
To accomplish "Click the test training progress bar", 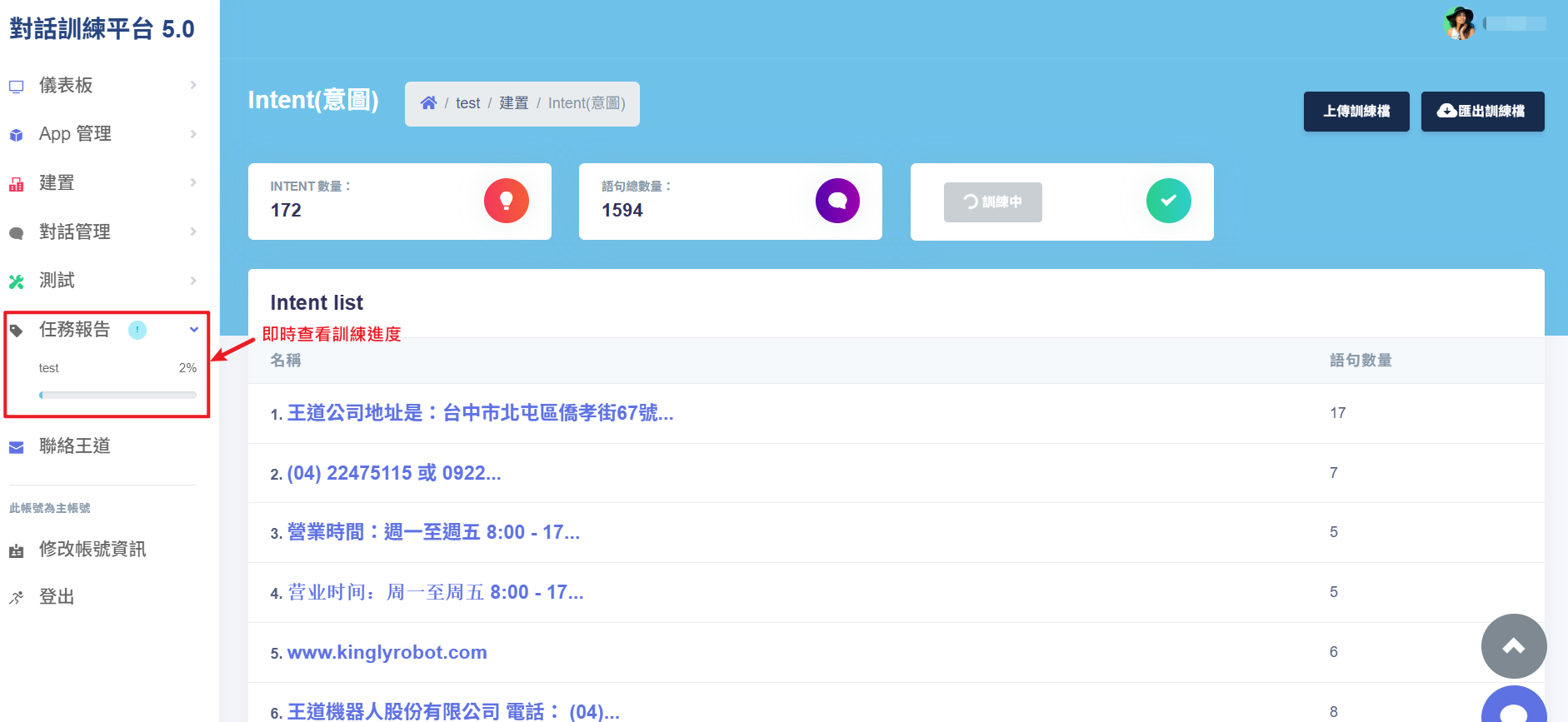I will coord(117,395).
